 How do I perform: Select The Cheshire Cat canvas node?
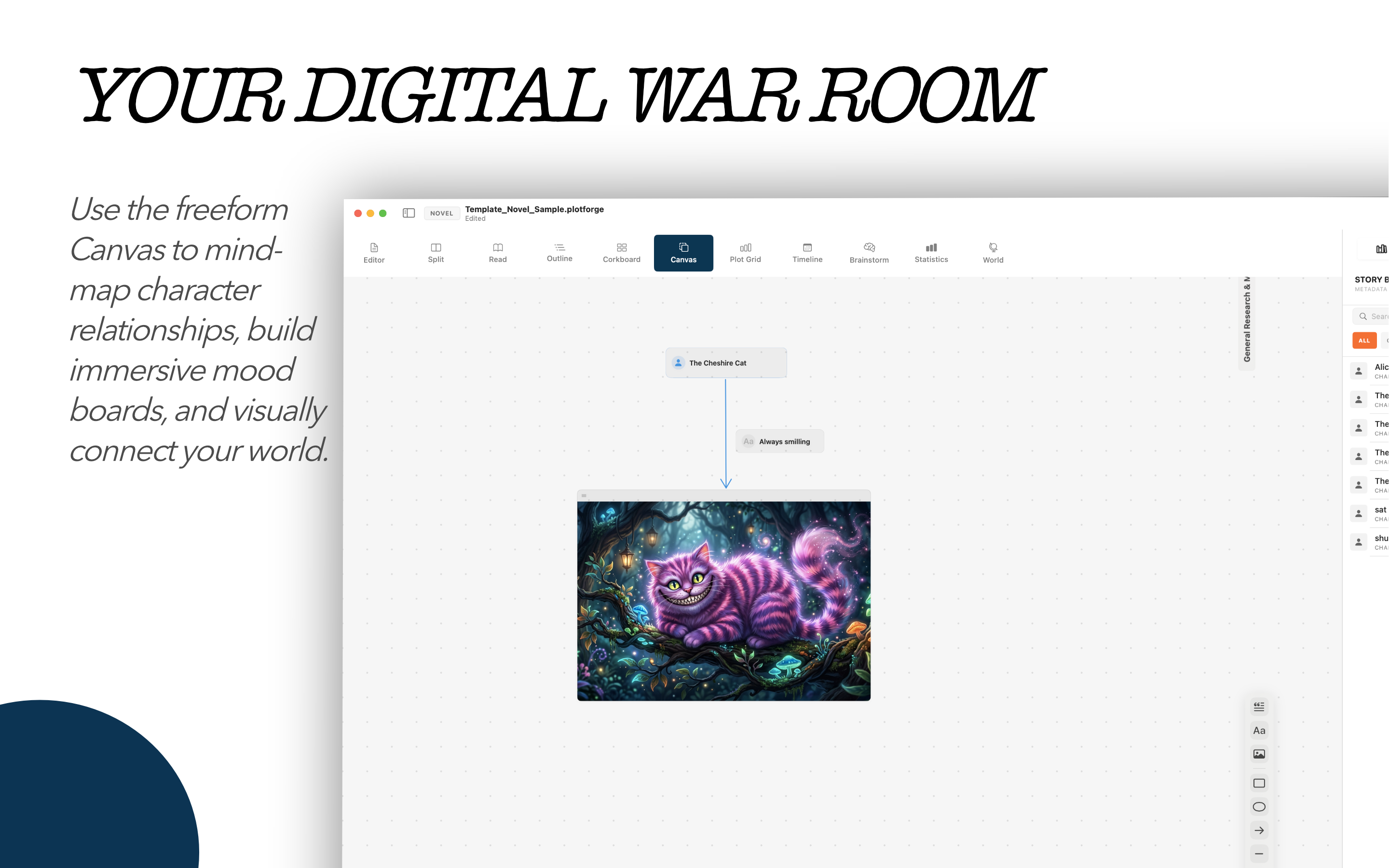[726, 363]
